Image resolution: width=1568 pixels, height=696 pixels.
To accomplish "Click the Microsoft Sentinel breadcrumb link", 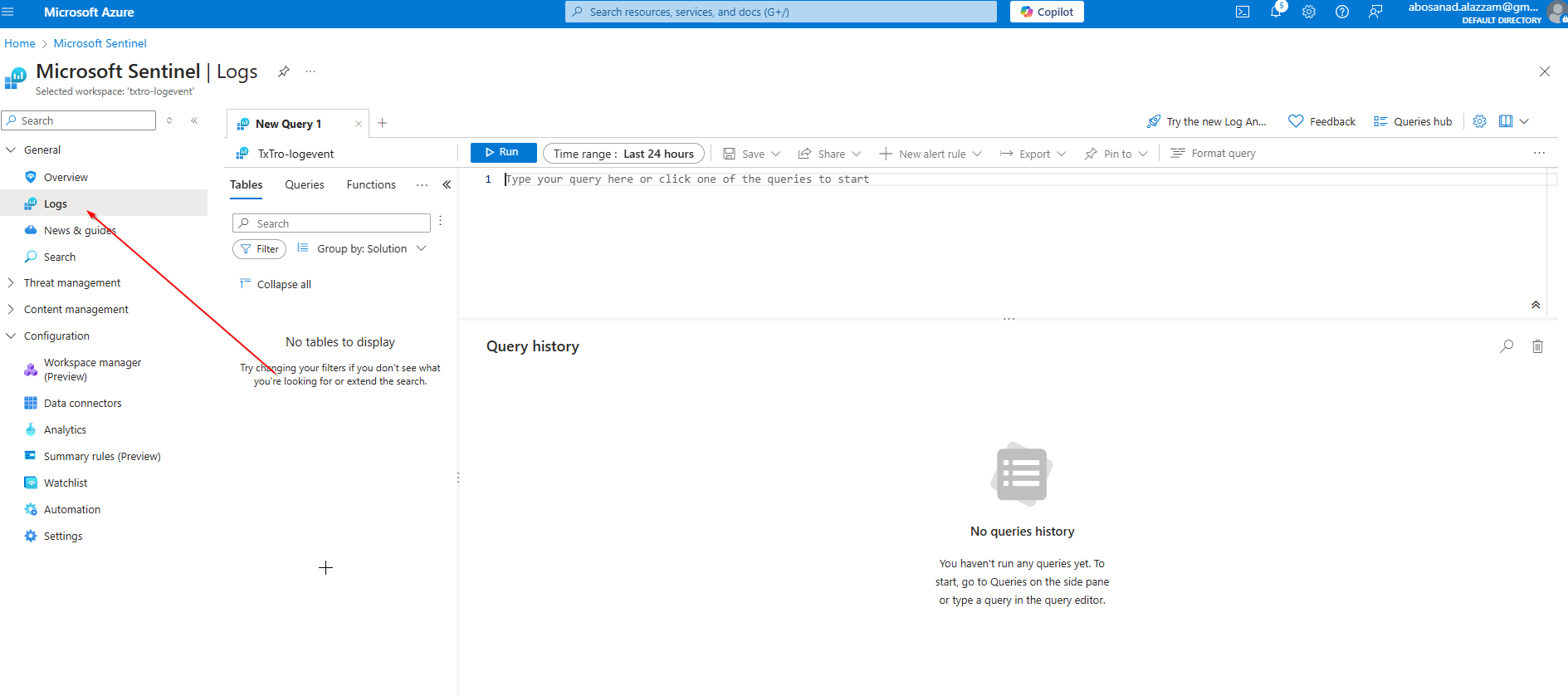I will point(100,43).
